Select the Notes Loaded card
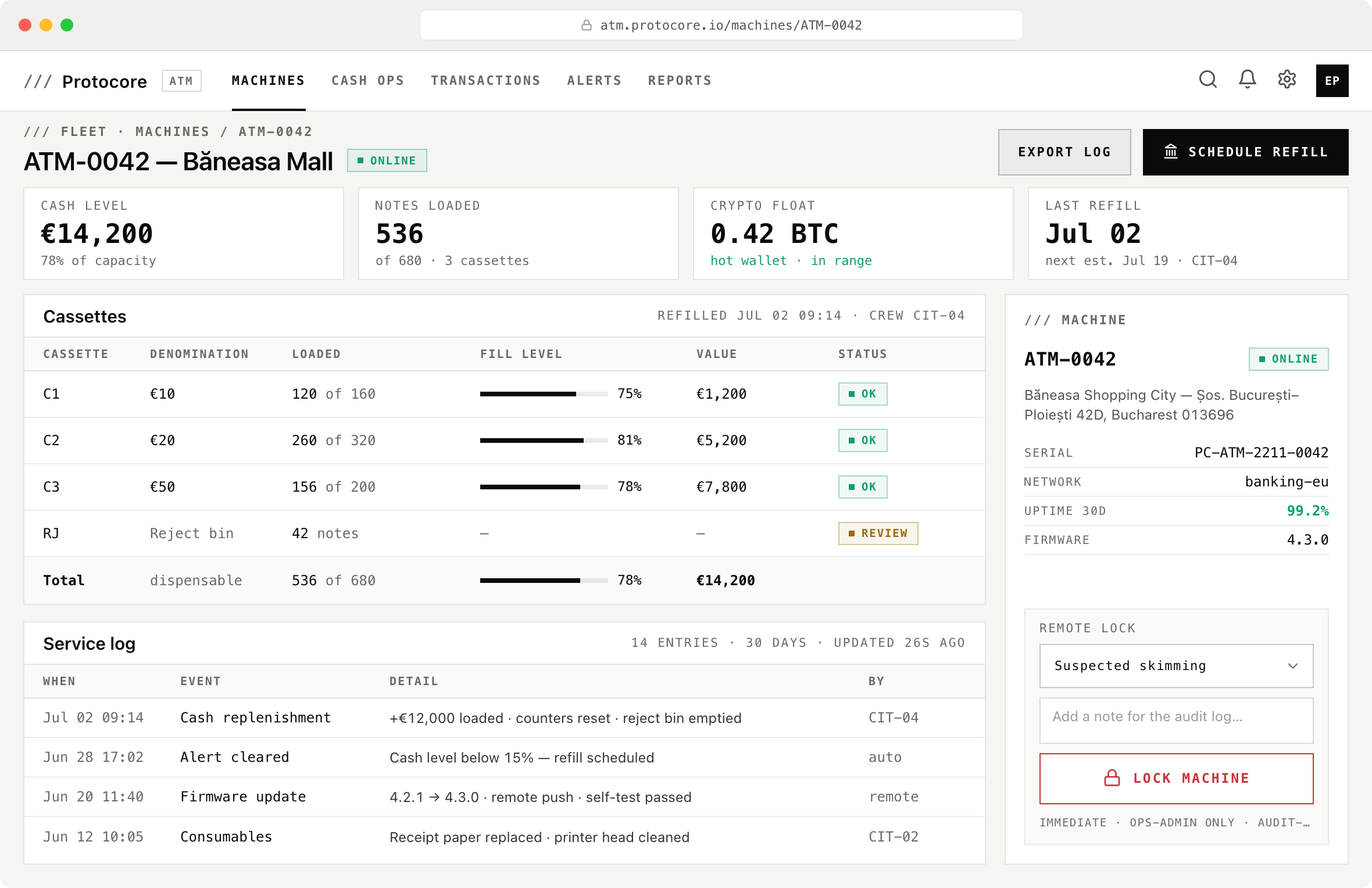The image size is (1372, 888). (x=519, y=234)
